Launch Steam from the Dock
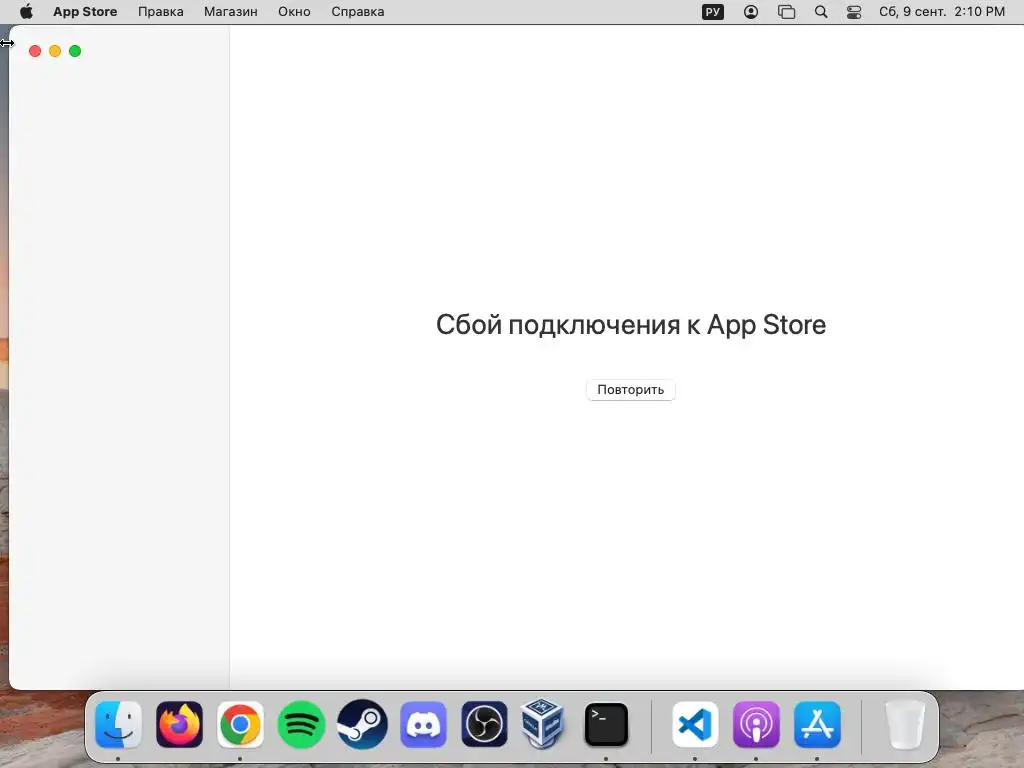Viewport: 1024px width, 768px height. tap(362, 724)
